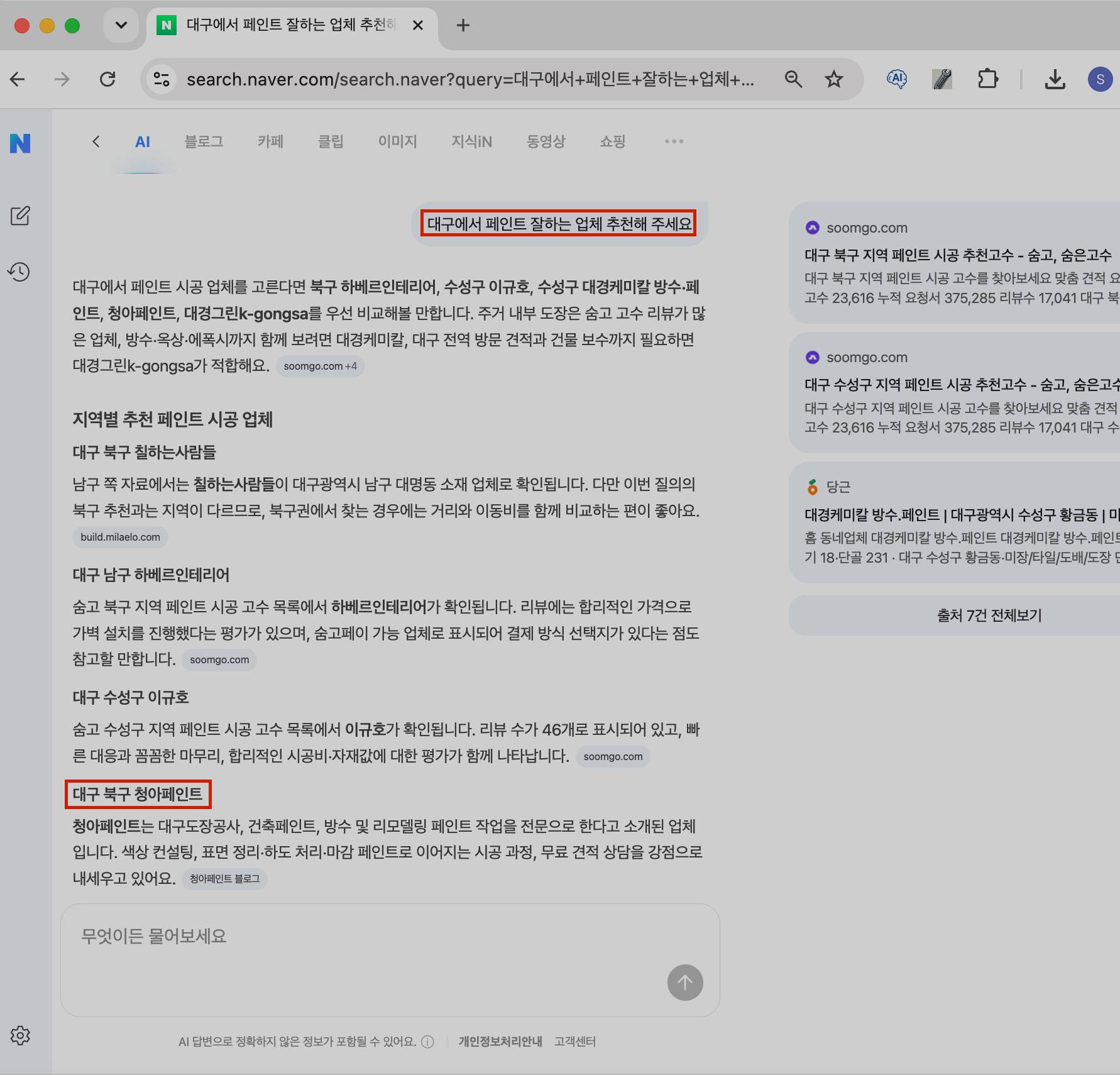This screenshot has height=1075, width=1120.
Task: Open 대구 수성구 지역 페인트 시공 source card
Action: click(x=954, y=392)
